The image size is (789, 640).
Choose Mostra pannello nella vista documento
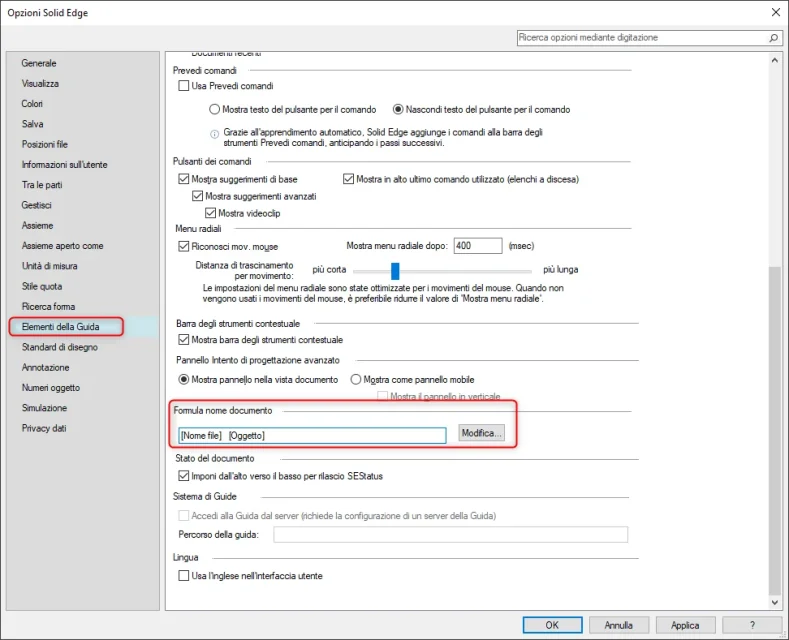pos(184,379)
